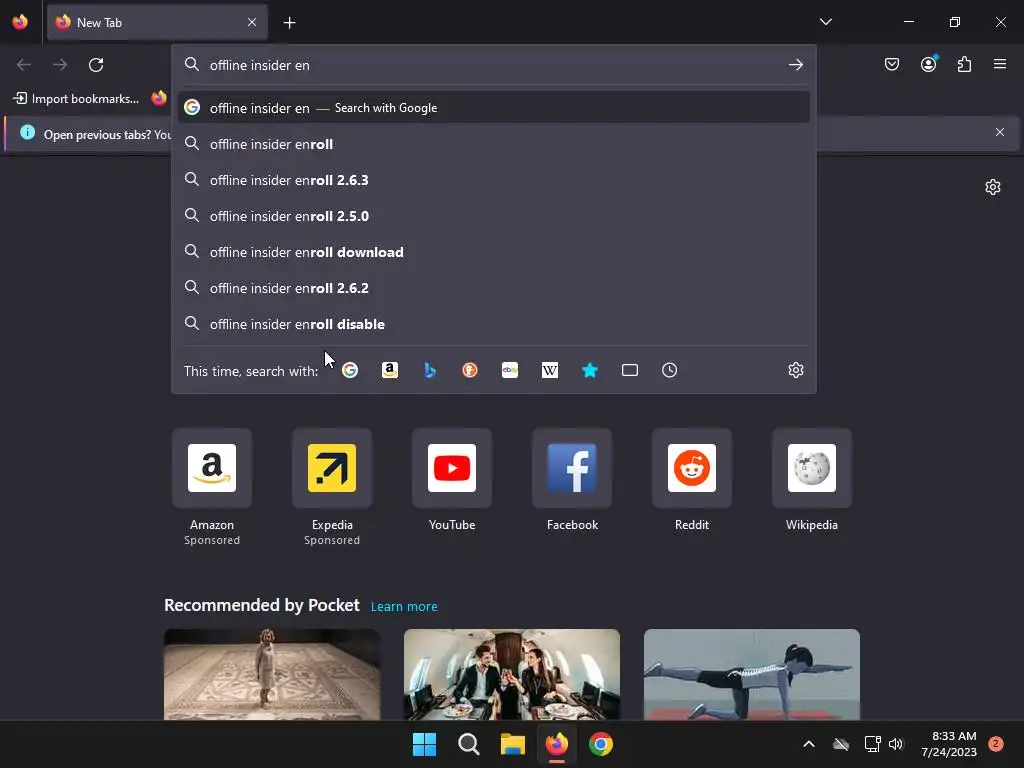Image resolution: width=1024 pixels, height=768 pixels.
Task: Open the Firefox application menu
Action: tap(1000, 64)
